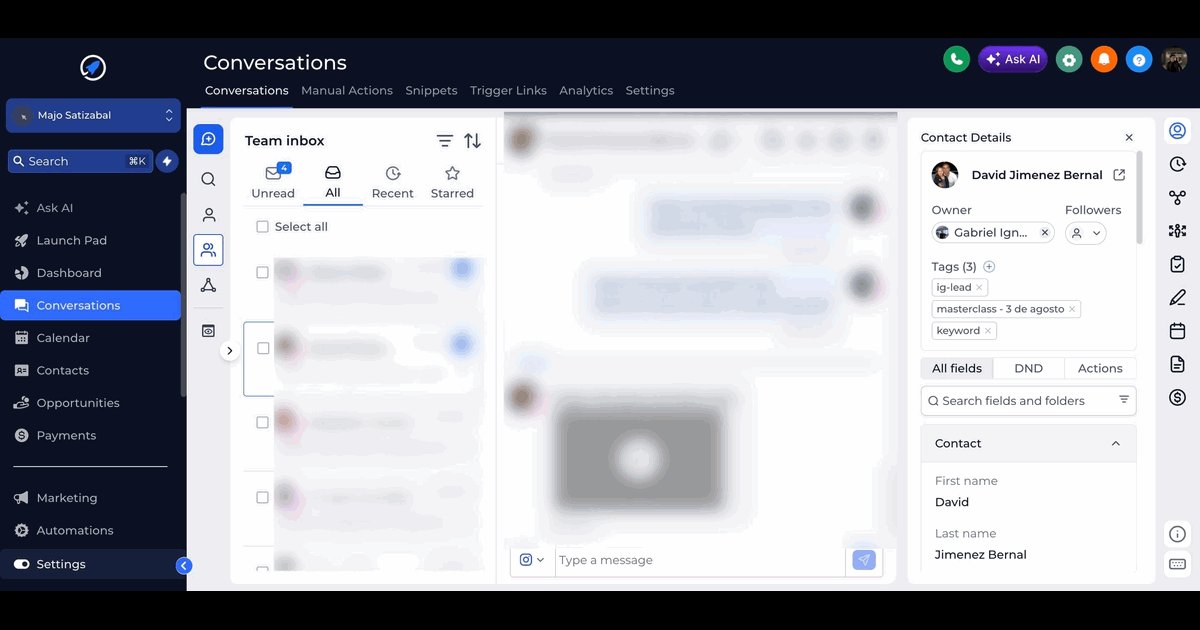
Task: Switch to the DND tab
Action: [1028, 369]
